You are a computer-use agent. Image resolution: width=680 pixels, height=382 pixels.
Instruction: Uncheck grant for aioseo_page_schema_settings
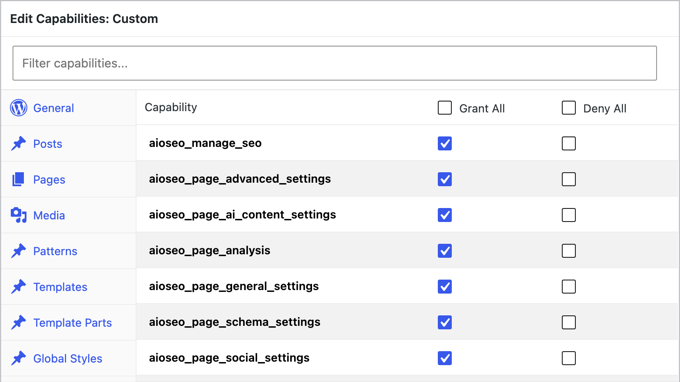pyautogui.click(x=445, y=322)
